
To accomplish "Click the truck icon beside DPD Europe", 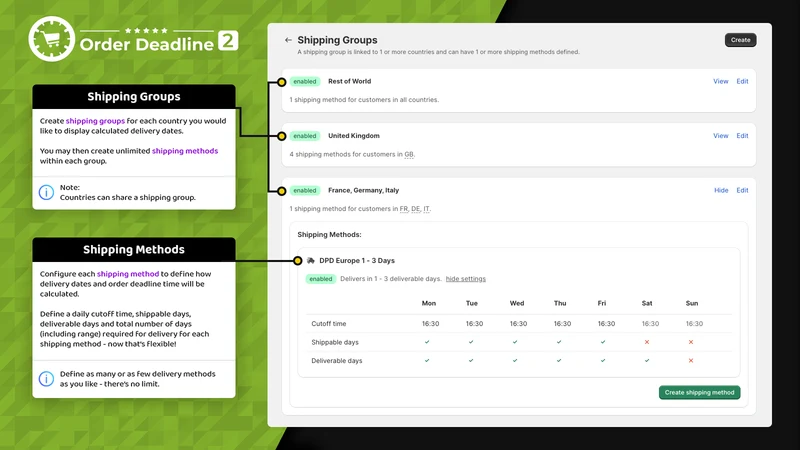I will click(x=311, y=260).
